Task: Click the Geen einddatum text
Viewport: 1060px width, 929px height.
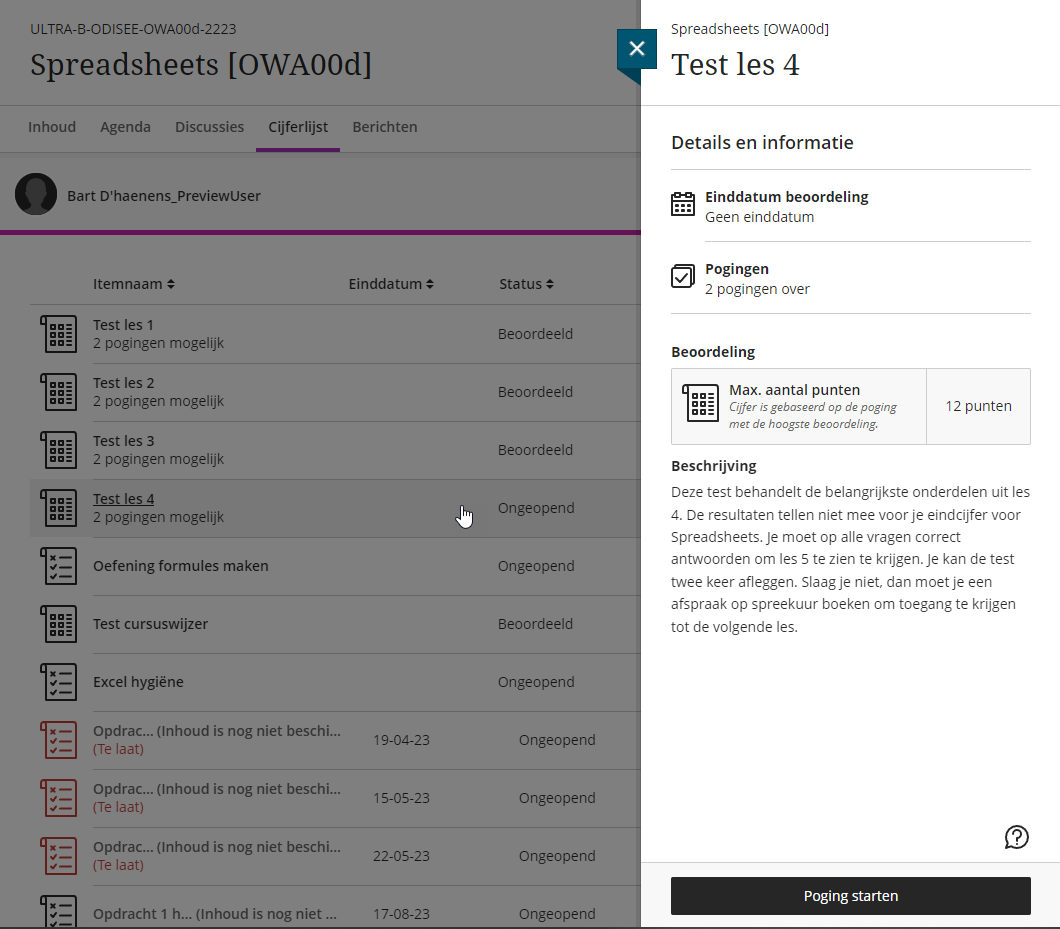Action: [x=759, y=217]
